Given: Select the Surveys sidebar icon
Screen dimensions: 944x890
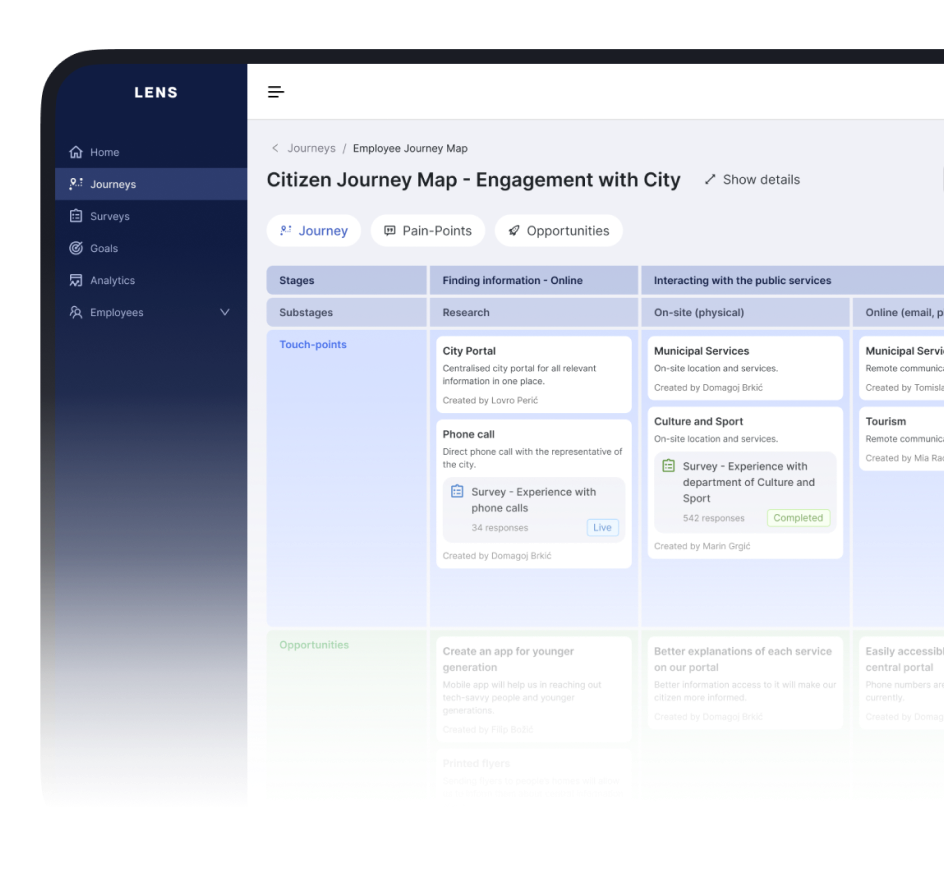Looking at the screenshot, I should tap(76, 216).
